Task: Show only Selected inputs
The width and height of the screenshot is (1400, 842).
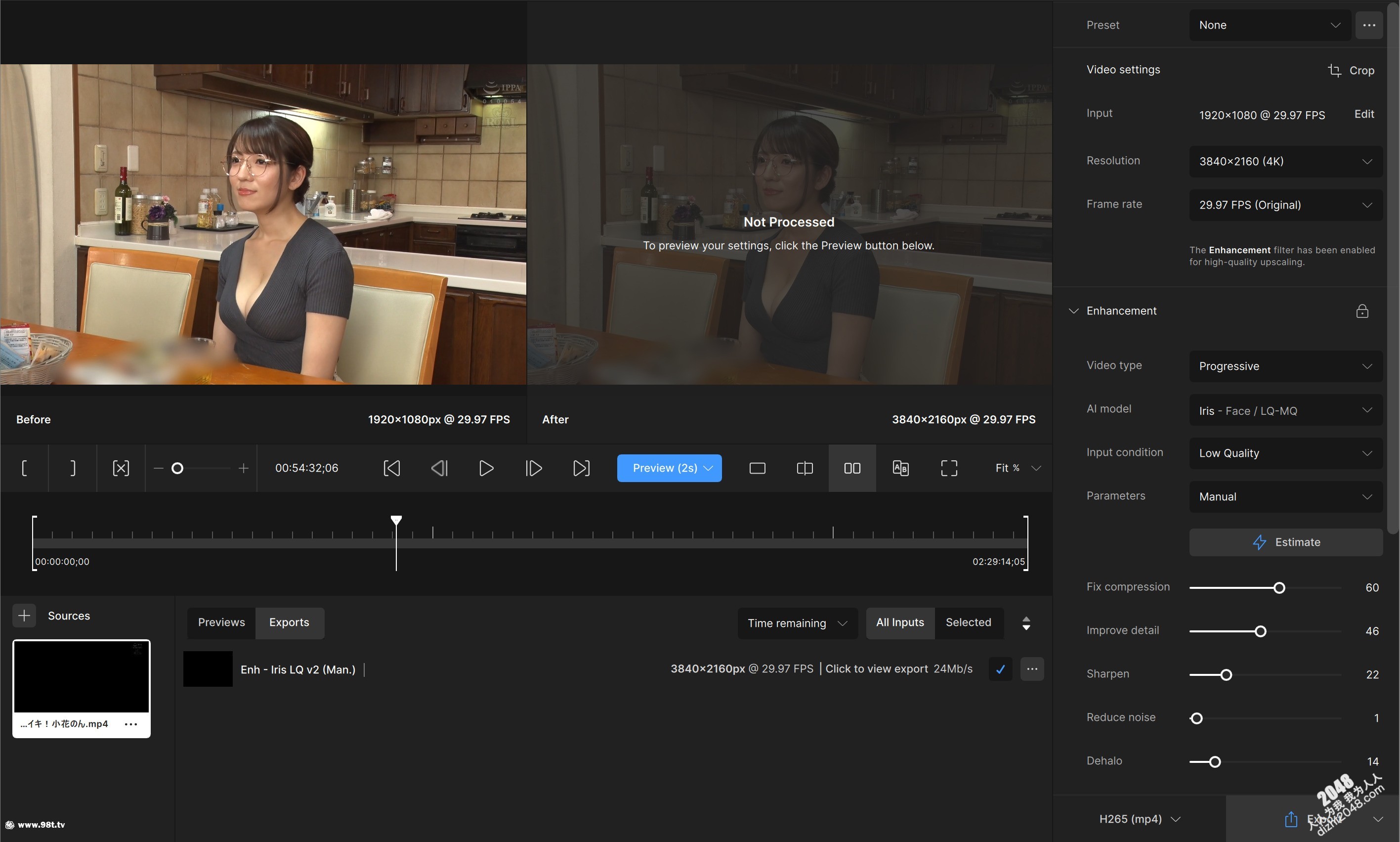Action: pos(968,622)
